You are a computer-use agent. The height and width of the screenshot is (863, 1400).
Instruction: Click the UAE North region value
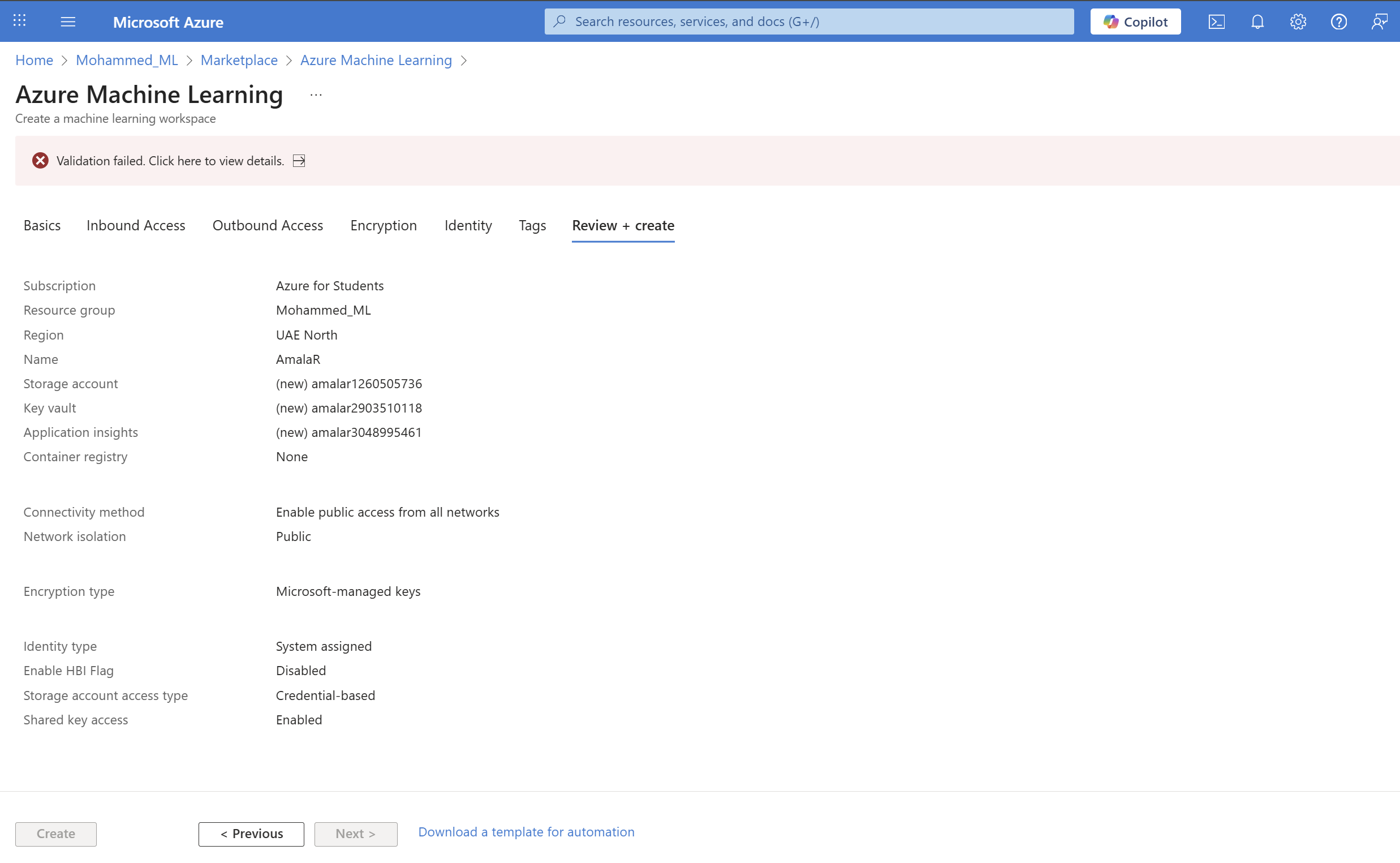coord(307,335)
